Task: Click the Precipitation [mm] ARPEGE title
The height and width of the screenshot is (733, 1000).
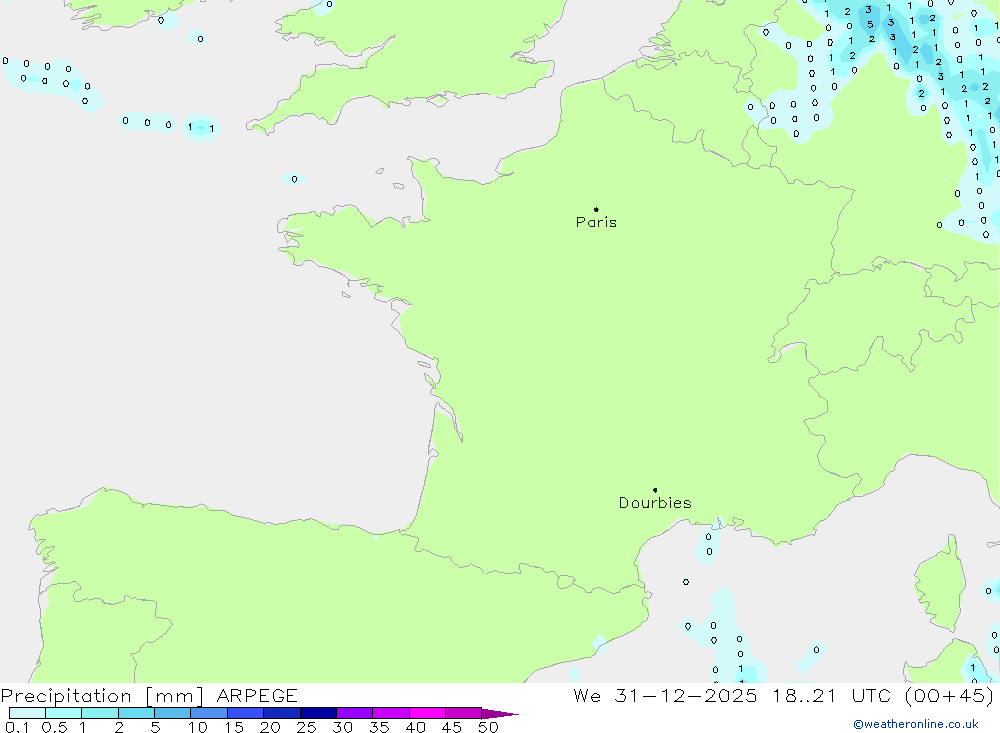Action: point(149,696)
